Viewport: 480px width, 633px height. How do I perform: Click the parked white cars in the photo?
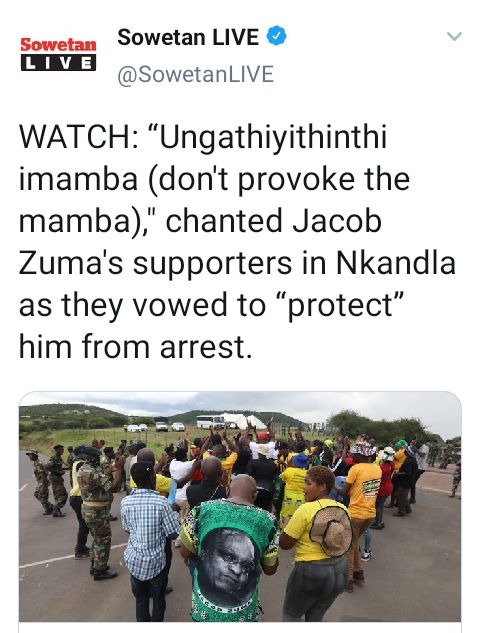click(155, 427)
